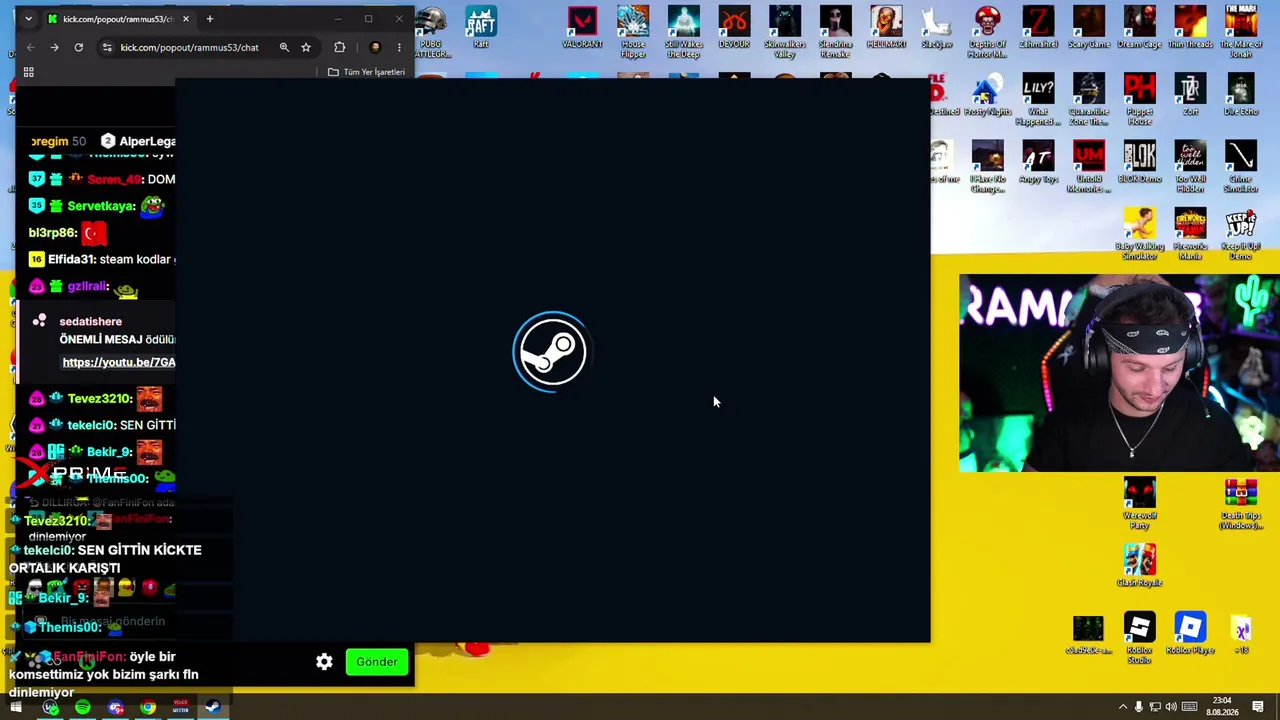Switch to Steam in the taskbar
Image resolution: width=1280 pixels, height=720 pixels.
pyautogui.click(x=213, y=708)
